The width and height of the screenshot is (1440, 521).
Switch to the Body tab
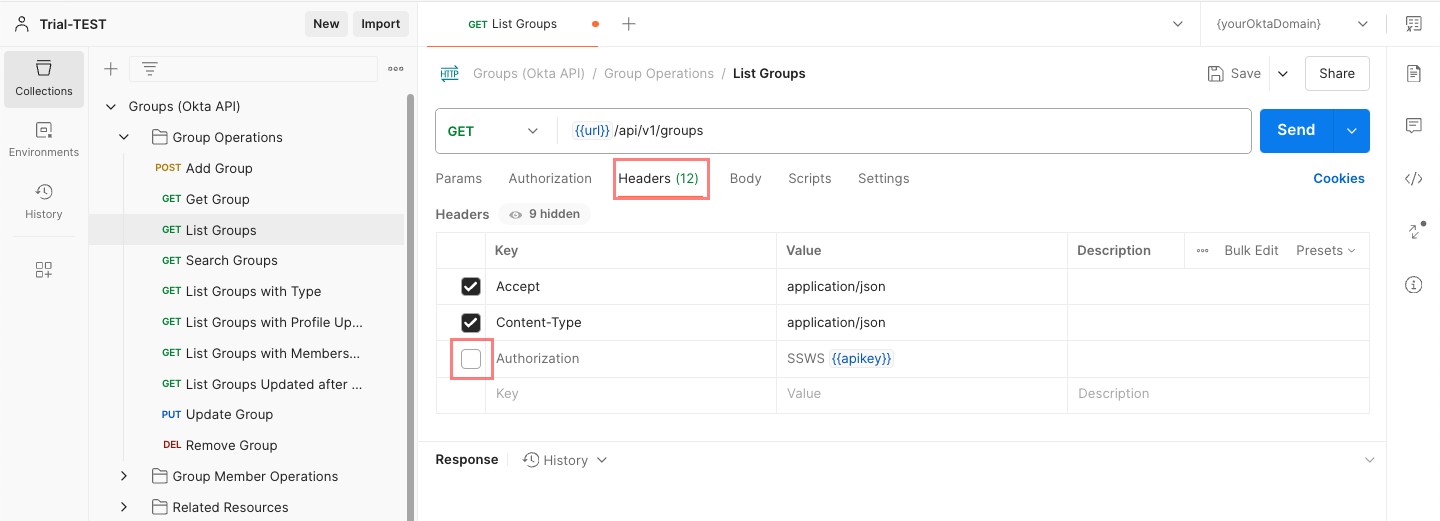pos(745,179)
